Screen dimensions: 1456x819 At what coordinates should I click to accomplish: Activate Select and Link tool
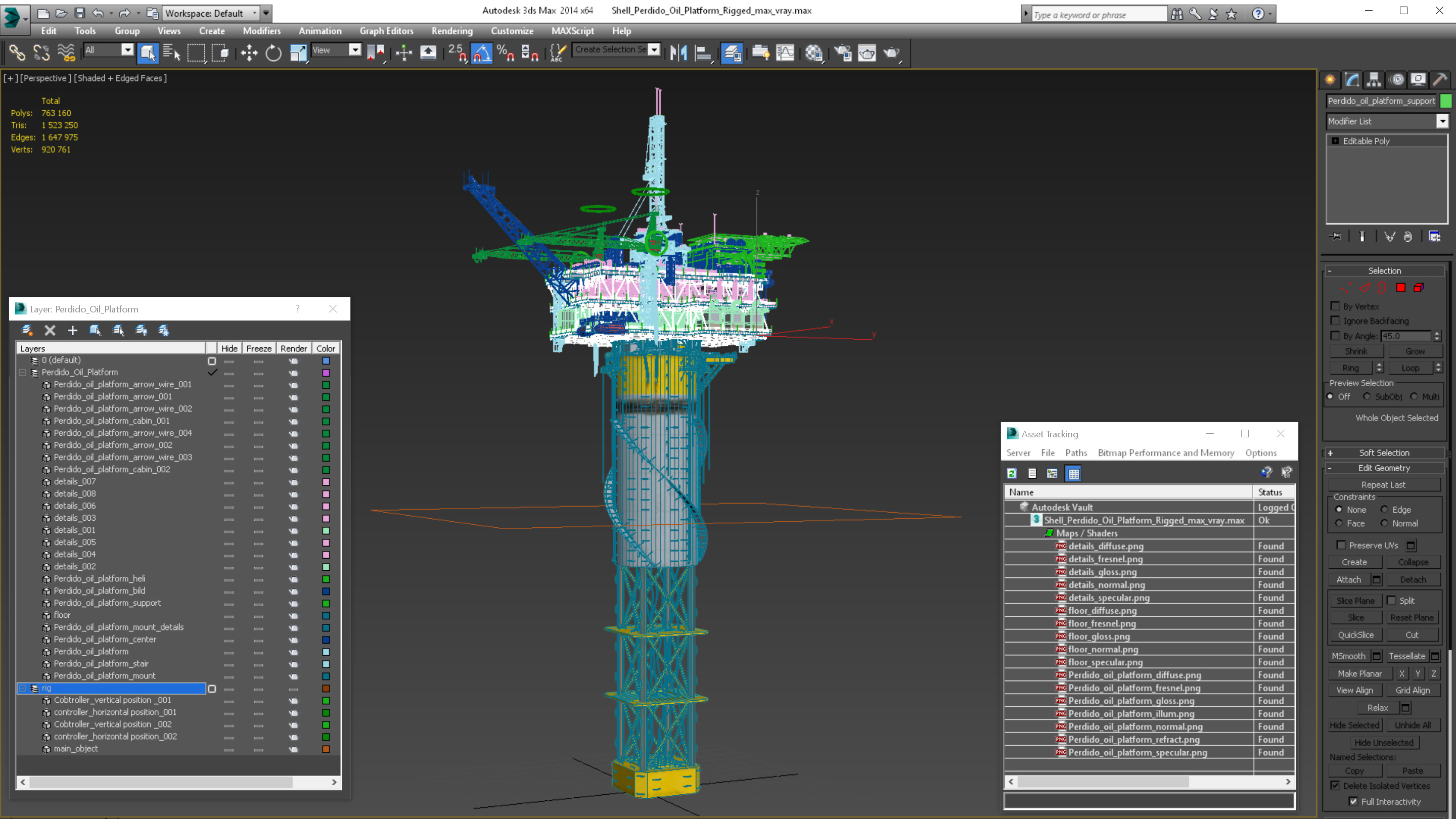tap(17, 53)
